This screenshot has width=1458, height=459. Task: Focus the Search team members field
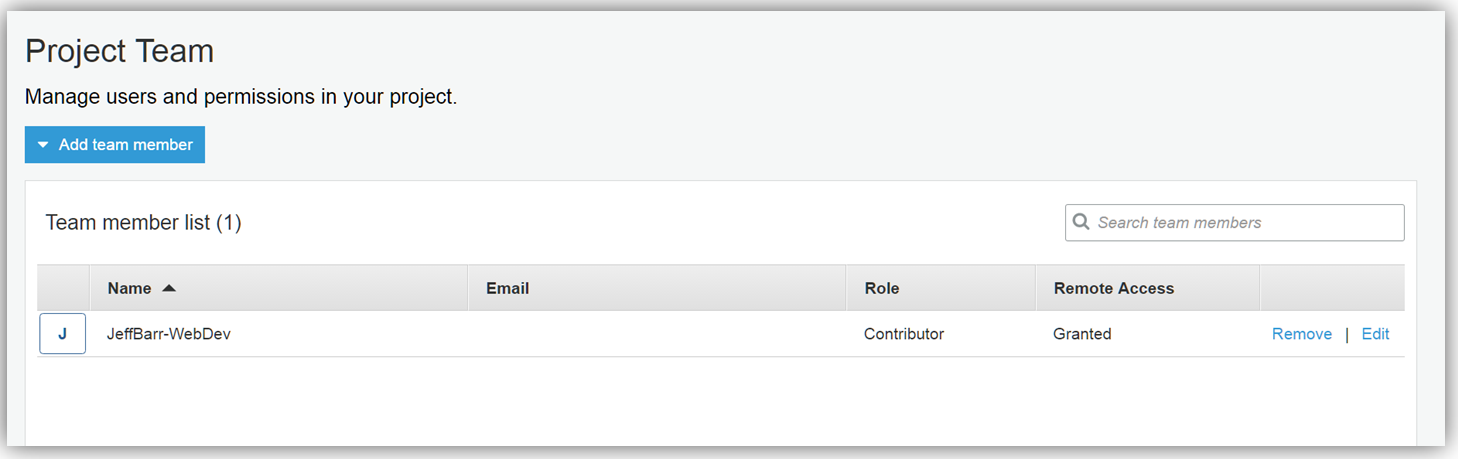coord(1245,222)
